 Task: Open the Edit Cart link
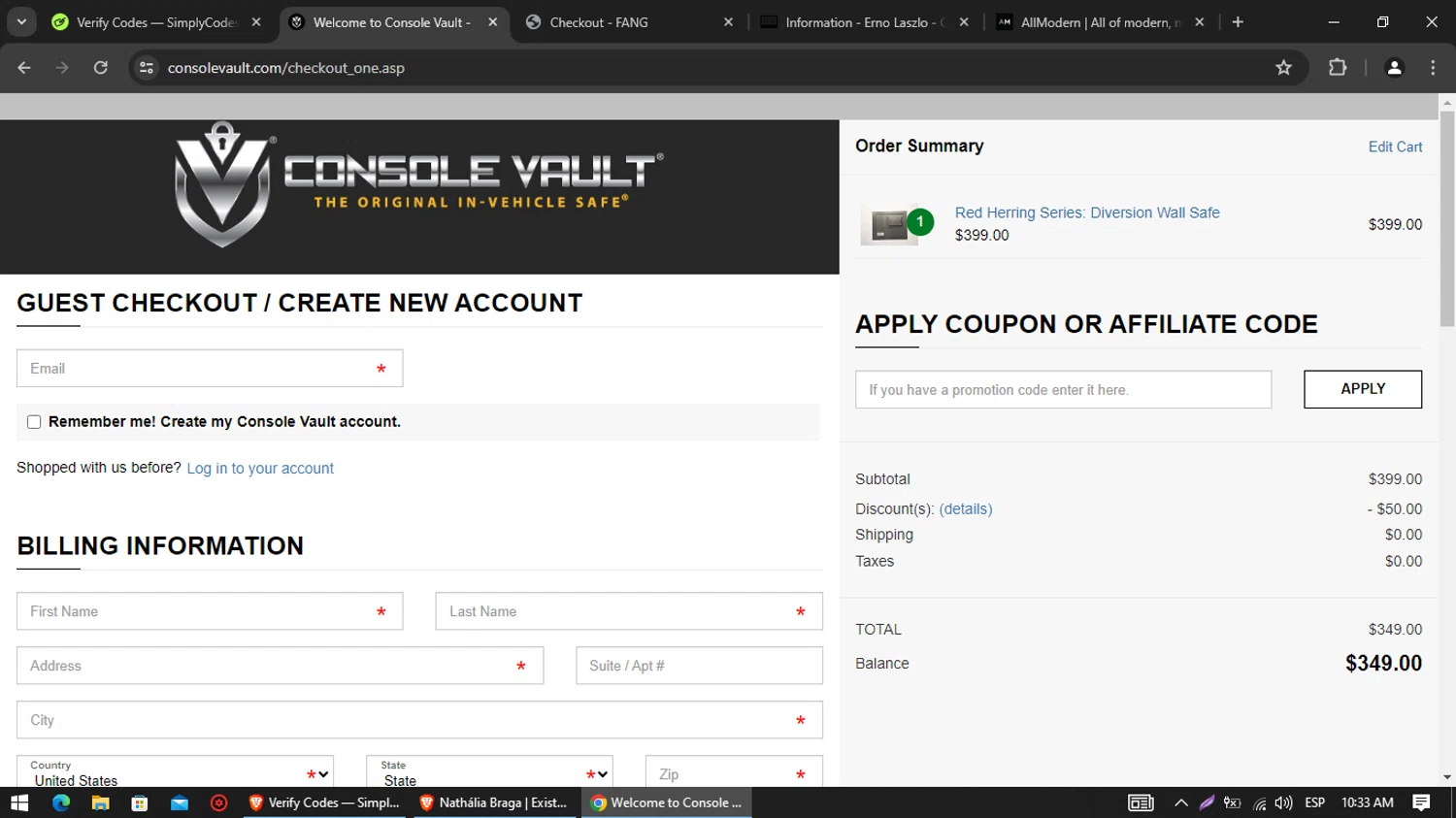[1395, 147]
